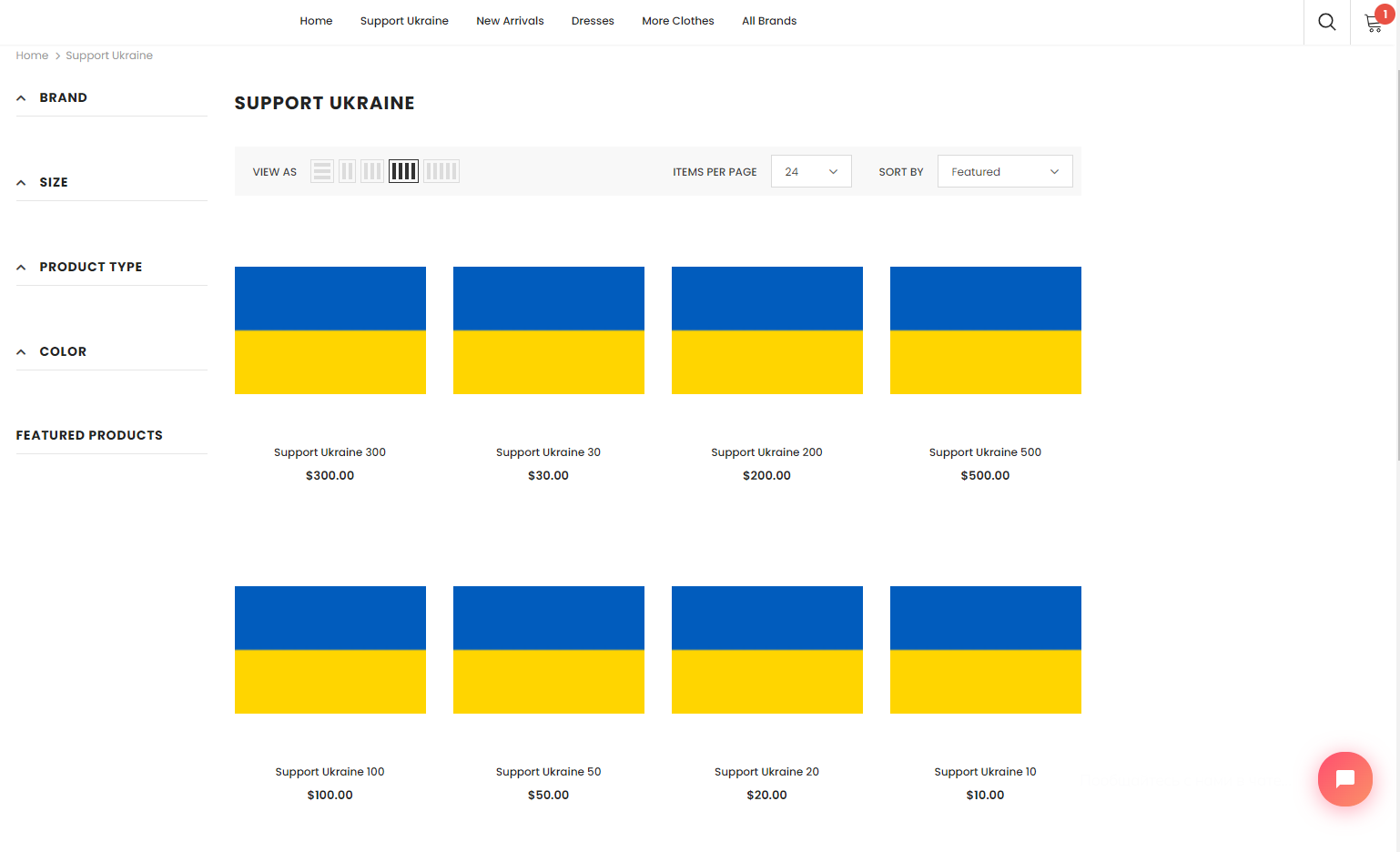Open the Sort By Featured dropdown
Viewport: 1400px width, 852px height.
(1005, 171)
